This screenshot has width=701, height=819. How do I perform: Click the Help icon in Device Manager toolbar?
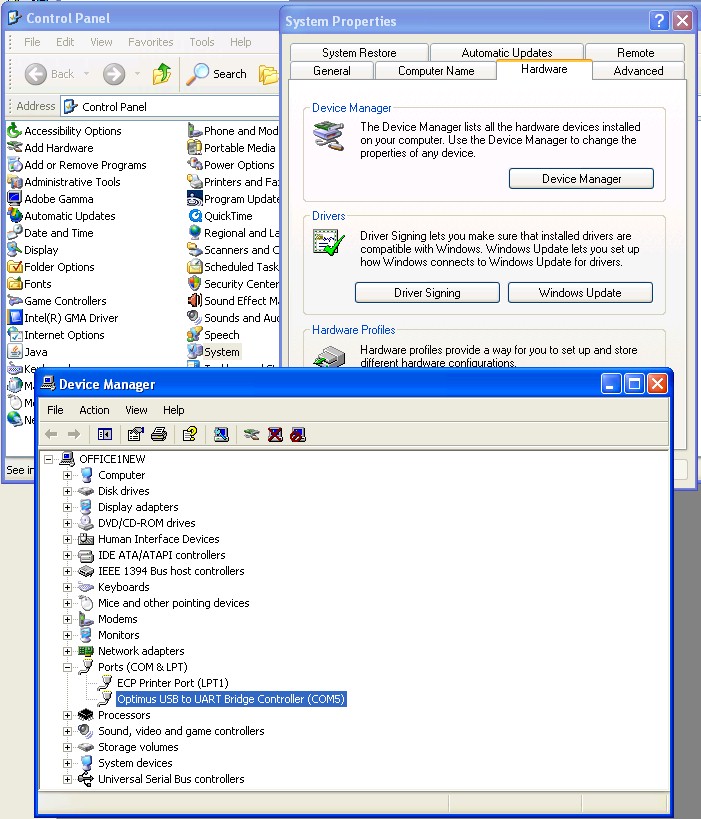[x=189, y=434]
